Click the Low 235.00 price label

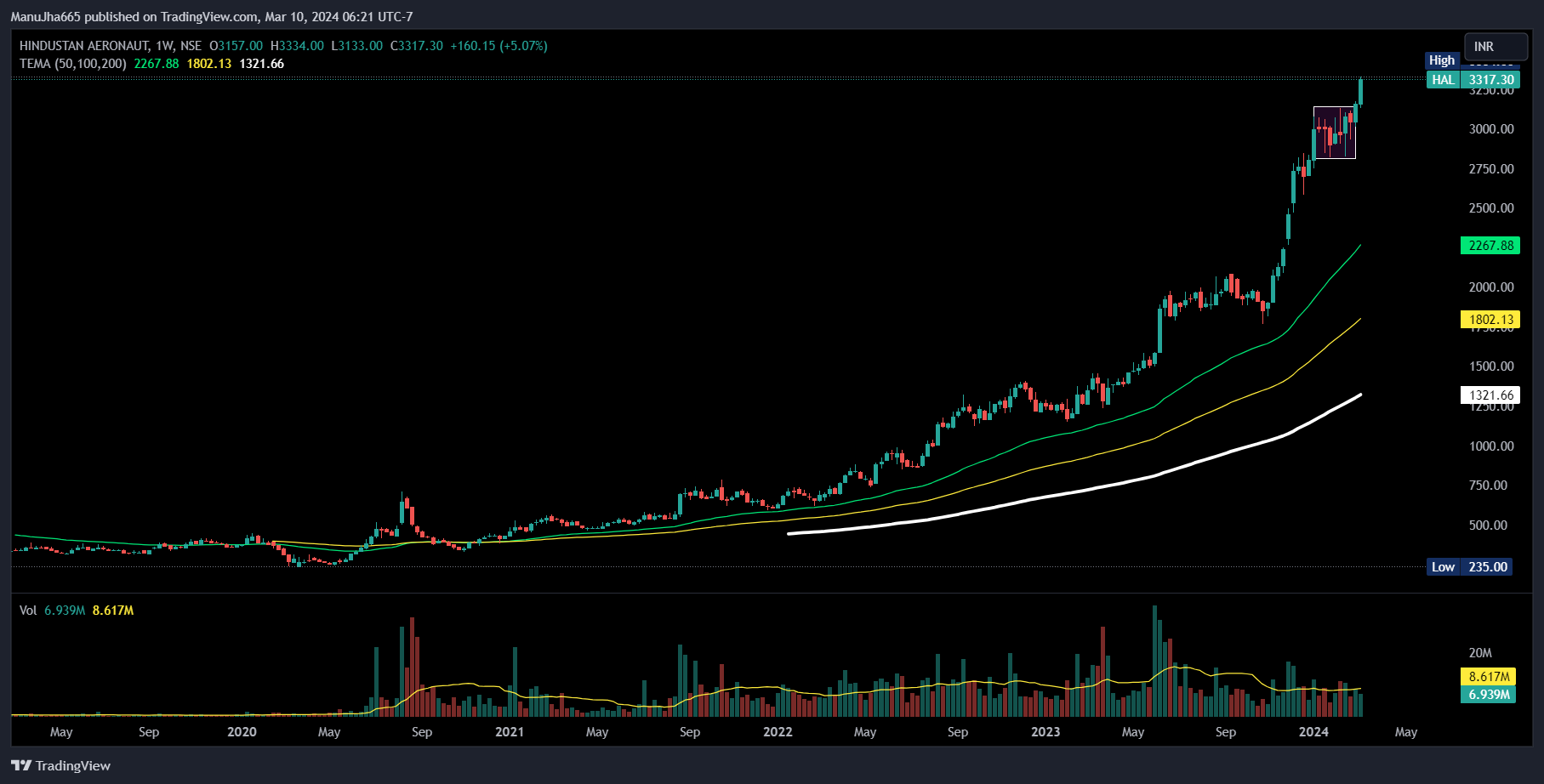click(1470, 567)
